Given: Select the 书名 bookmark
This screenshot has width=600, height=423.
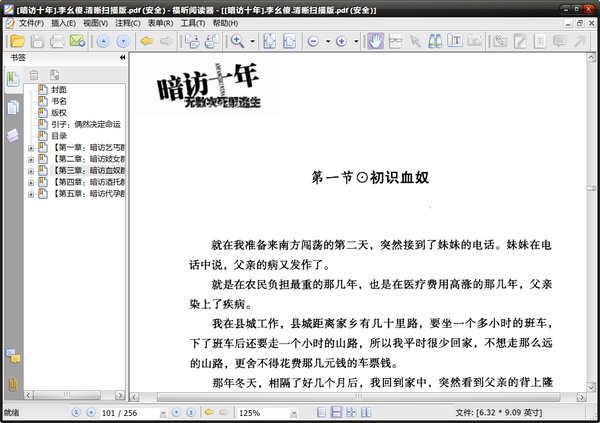Looking at the screenshot, I should [59, 101].
